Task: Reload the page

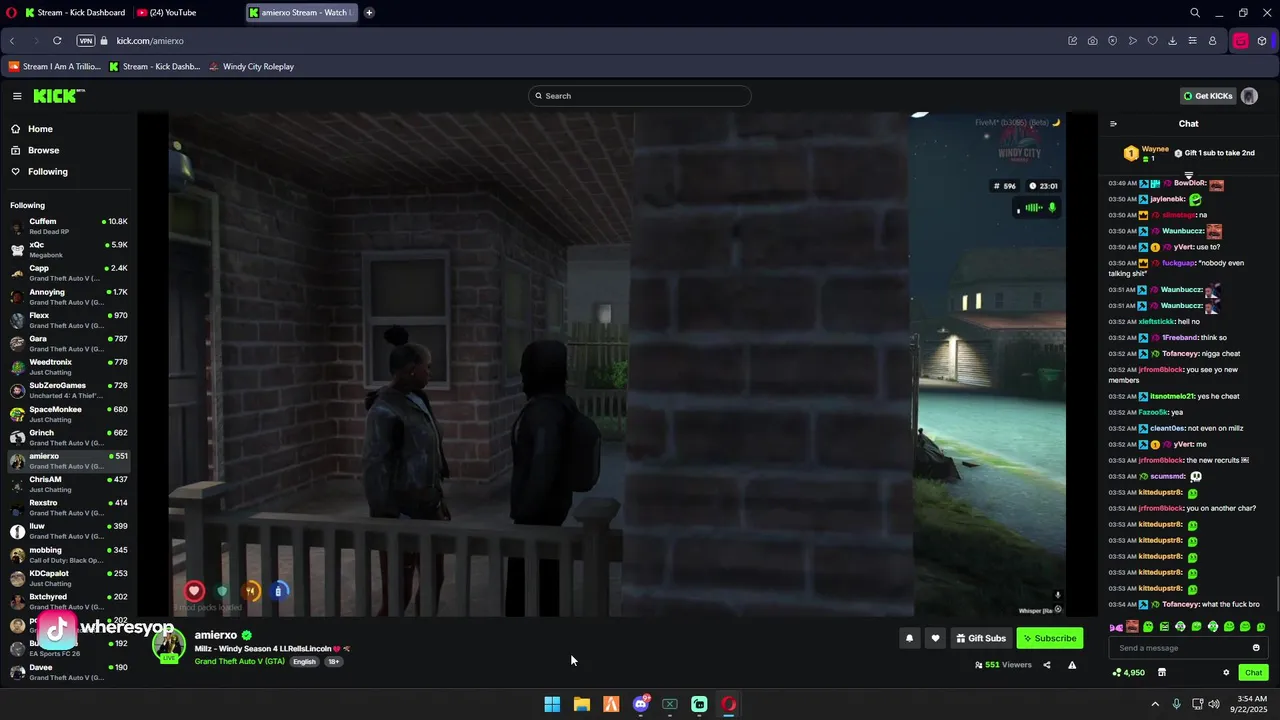Action: (57, 41)
